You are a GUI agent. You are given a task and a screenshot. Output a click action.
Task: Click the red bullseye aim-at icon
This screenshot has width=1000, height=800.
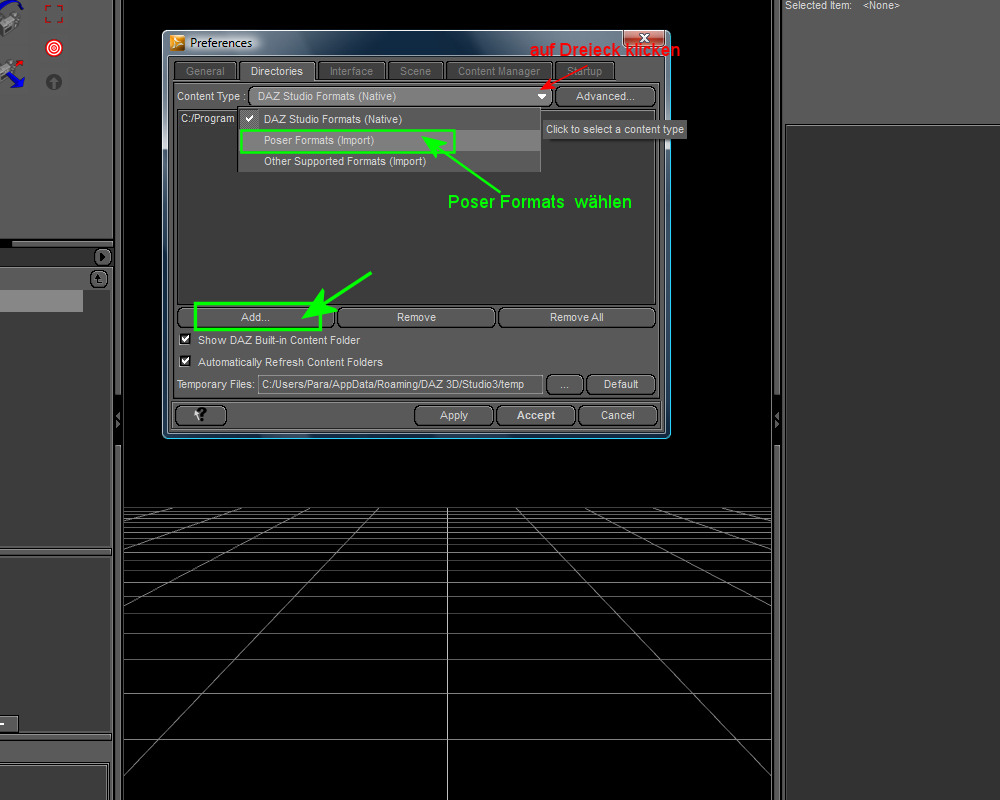54,48
